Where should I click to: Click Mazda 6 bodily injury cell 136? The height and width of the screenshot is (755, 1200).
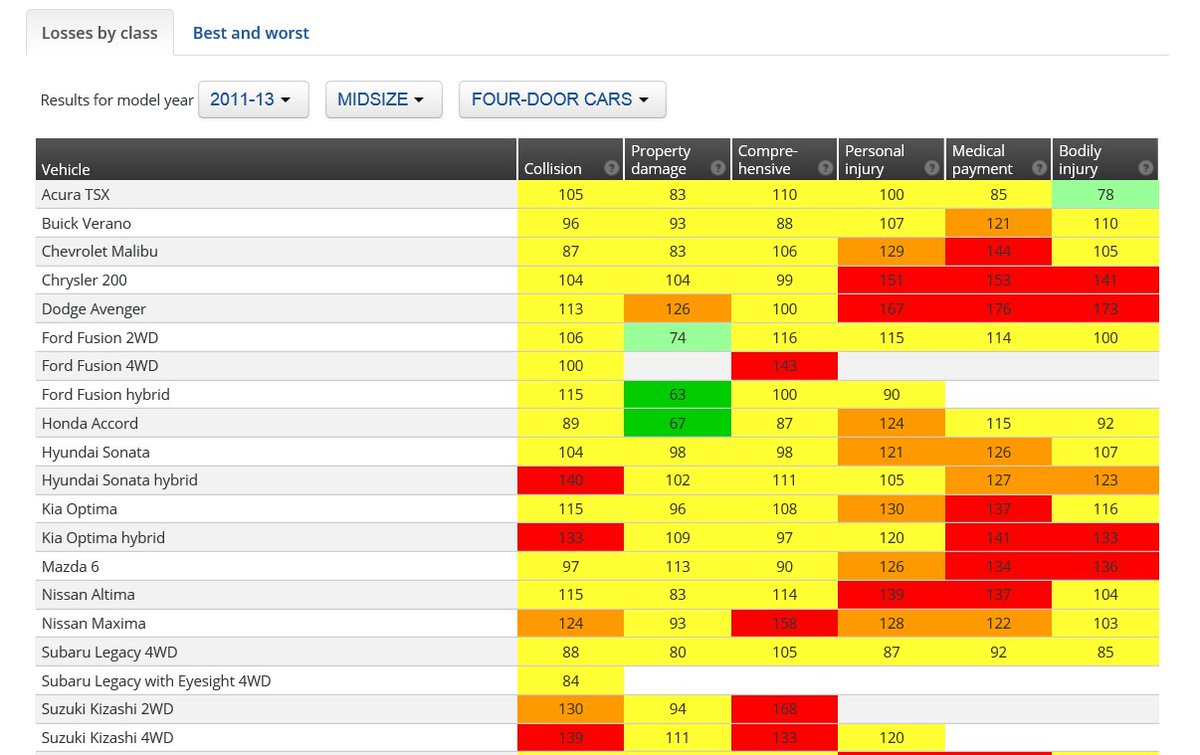1105,566
